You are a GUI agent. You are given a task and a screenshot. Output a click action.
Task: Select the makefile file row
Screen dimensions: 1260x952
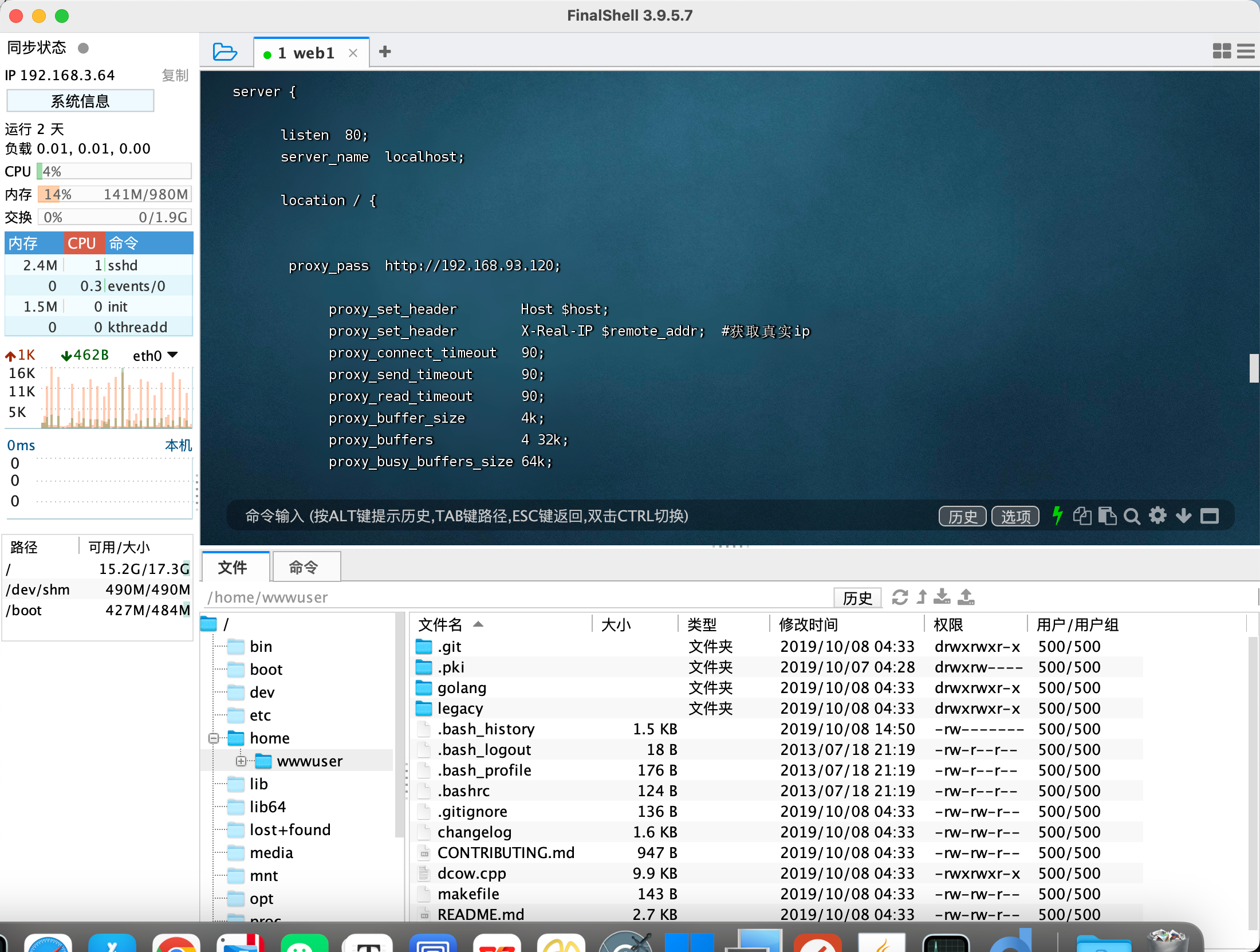coord(778,894)
